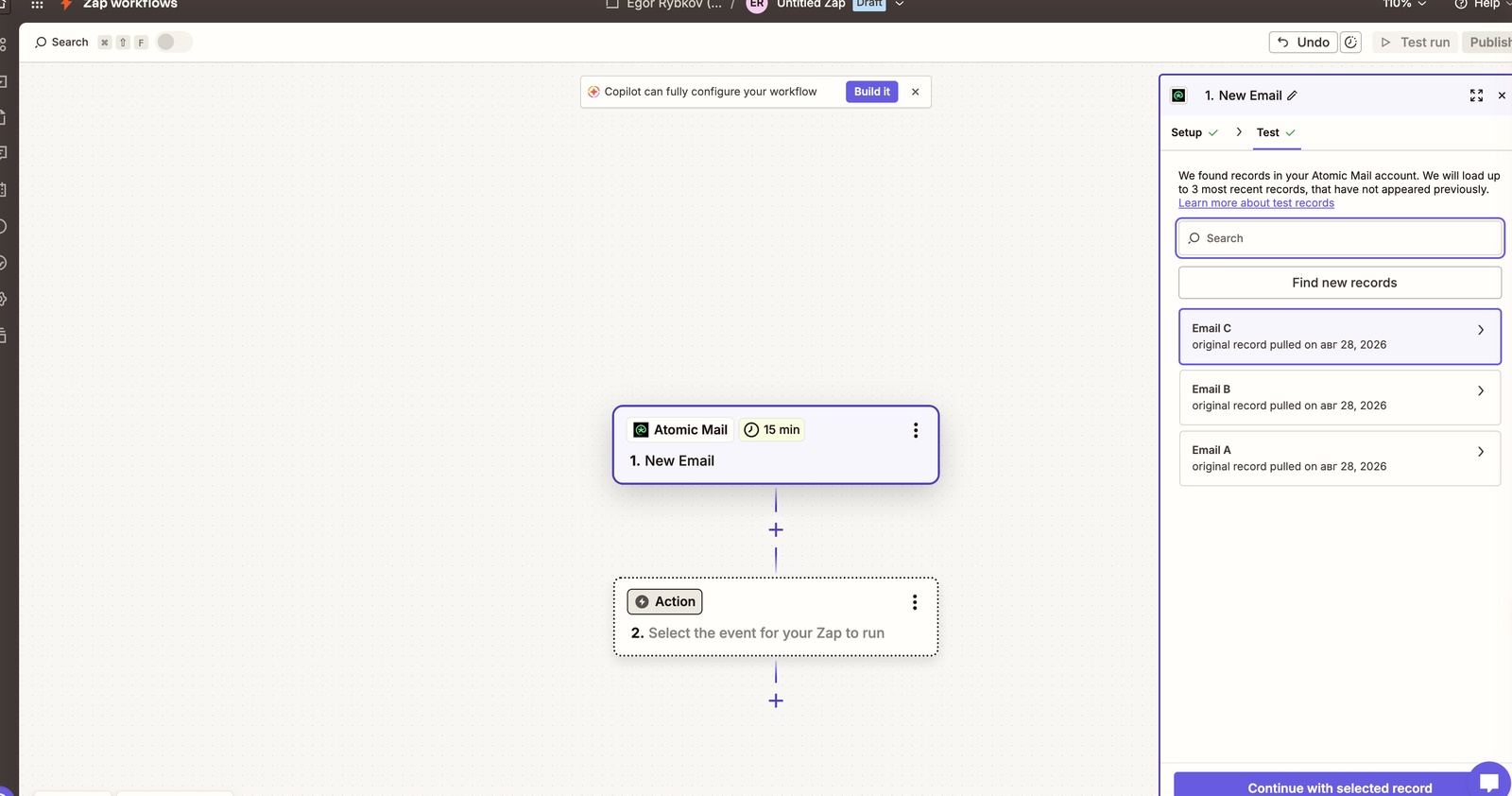This screenshot has width=1512, height=796.
Task: Open the apps grid launcher
Action: point(37,4)
